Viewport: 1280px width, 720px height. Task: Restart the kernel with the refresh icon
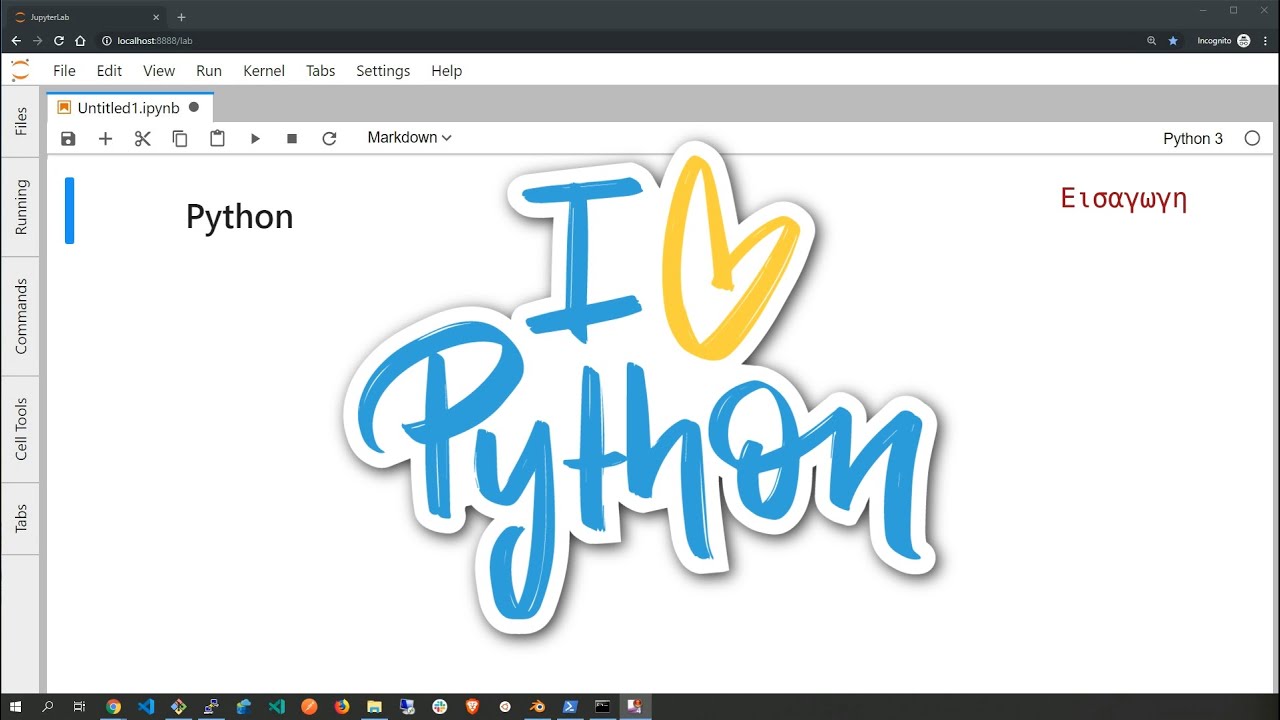pyautogui.click(x=329, y=139)
